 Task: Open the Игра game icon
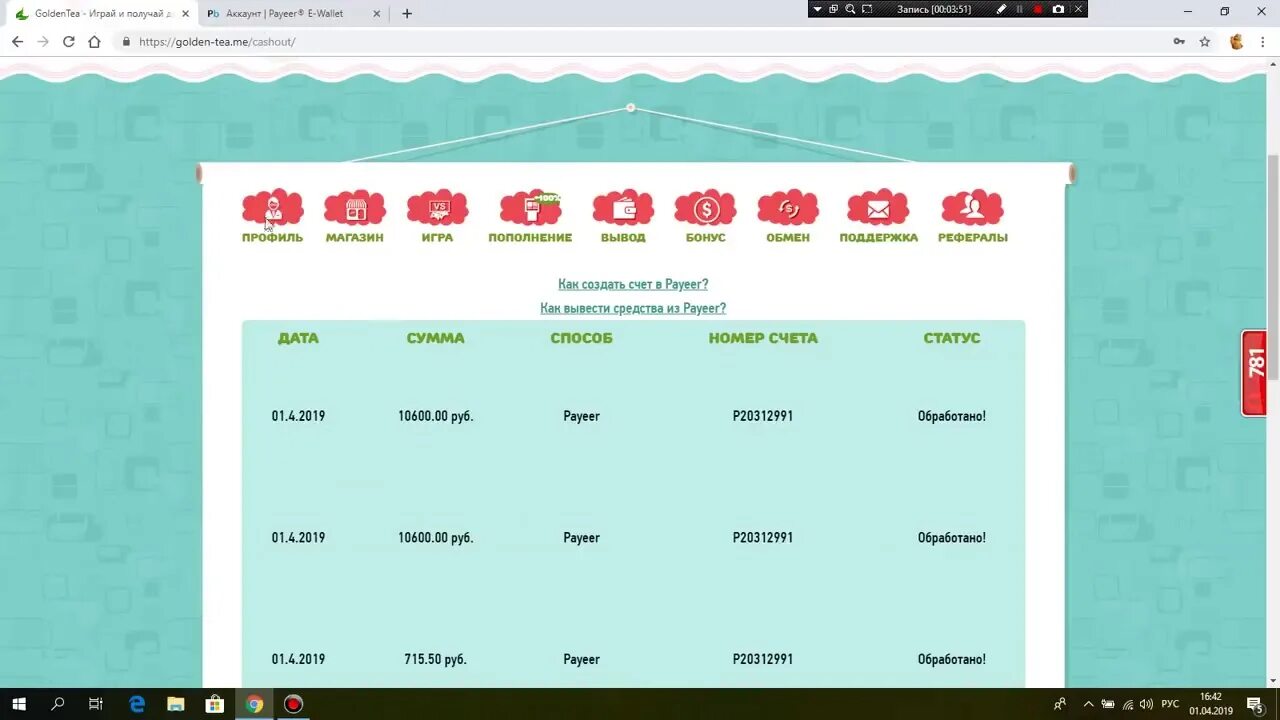click(437, 208)
